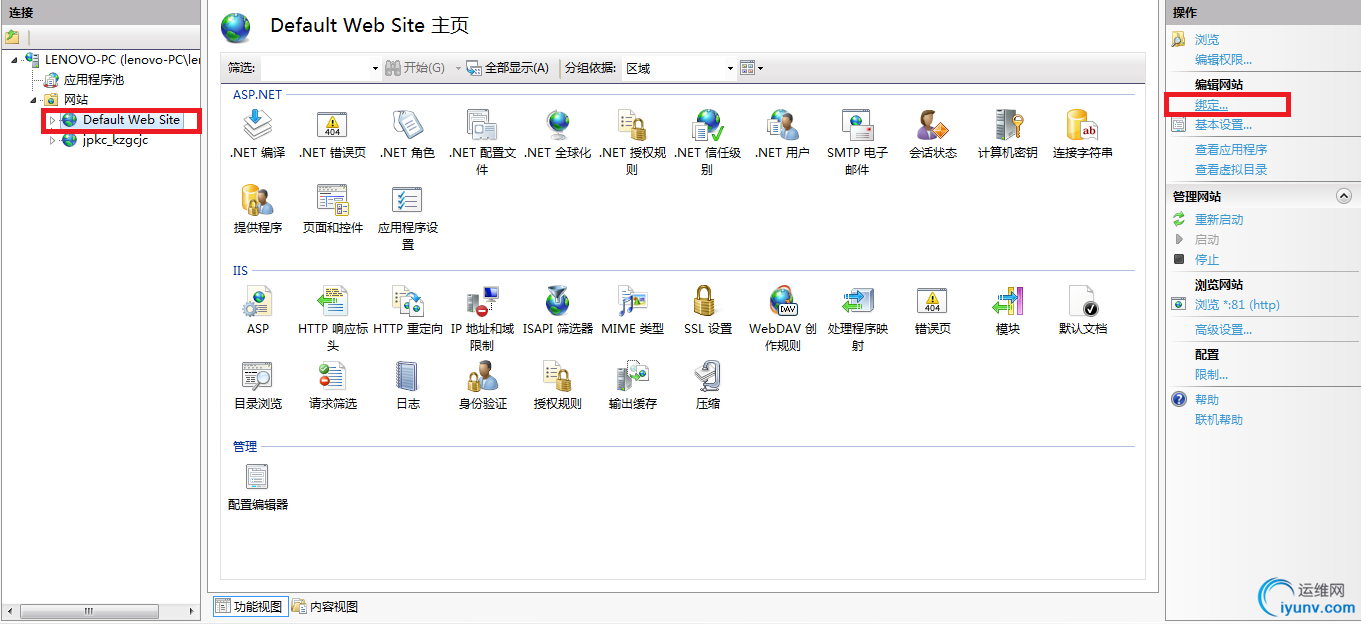Open the 应用程序设置 feature icon
1361x624 pixels.
click(x=407, y=201)
